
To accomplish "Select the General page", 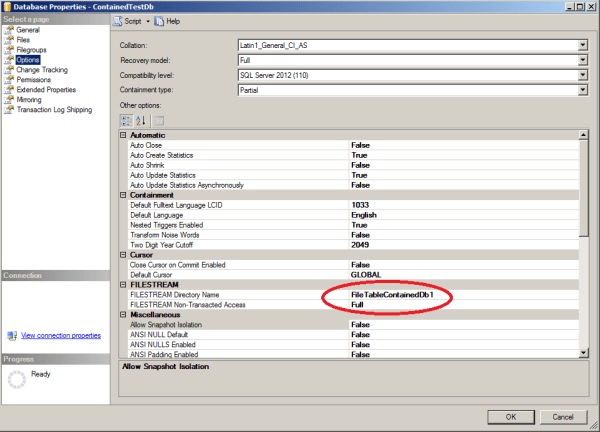I will [28, 30].
